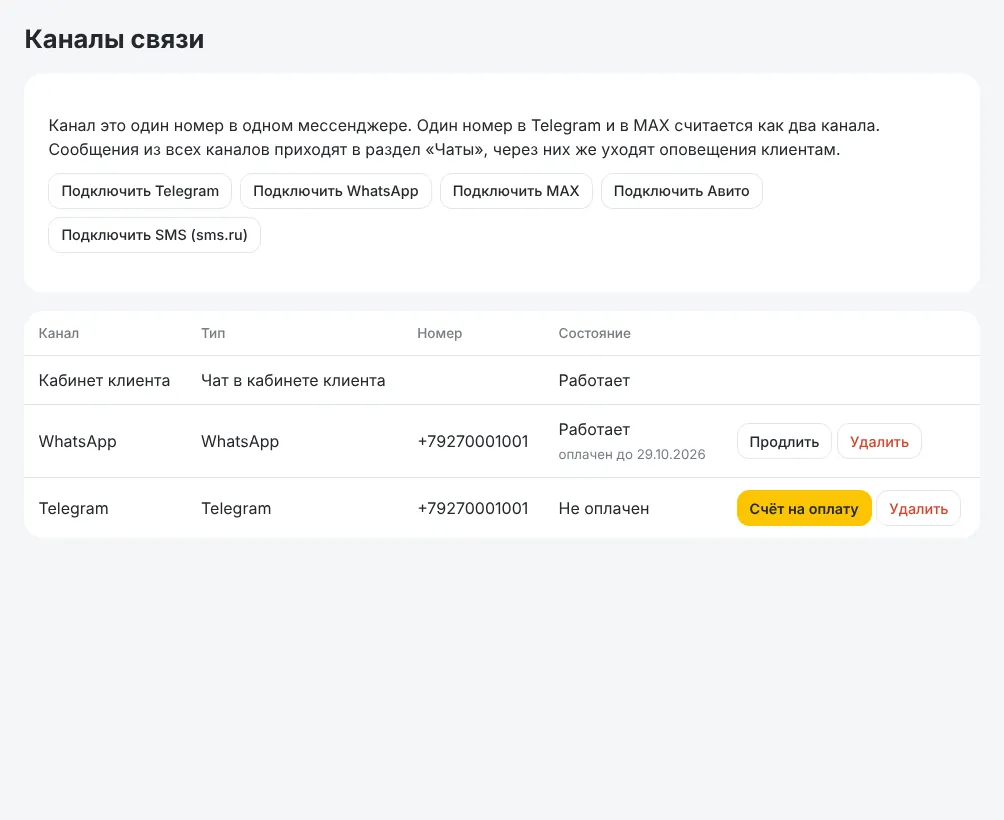The height and width of the screenshot is (820, 1004).
Task: Click Работает status in Кабинет клиента row
Action: click(594, 380)
